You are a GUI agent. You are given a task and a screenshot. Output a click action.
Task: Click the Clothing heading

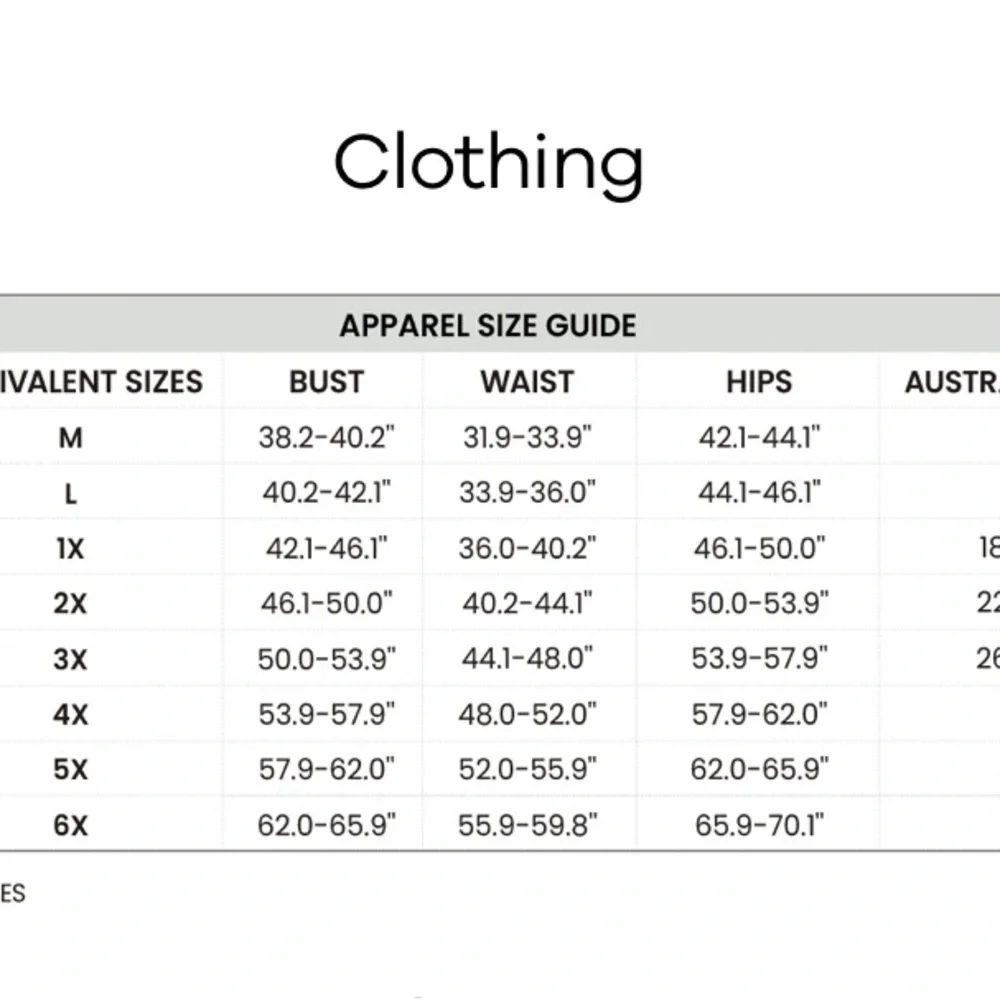tap(489, 164)
